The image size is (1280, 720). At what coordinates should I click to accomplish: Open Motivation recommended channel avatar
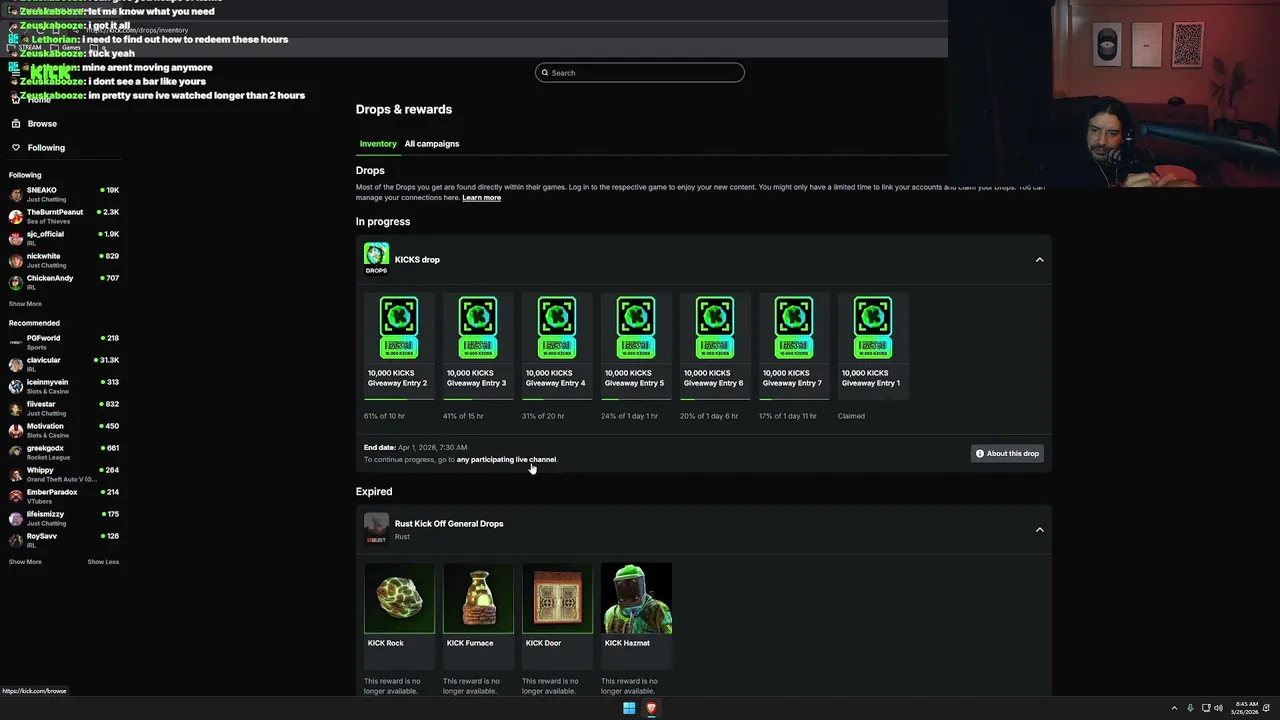(16, 430)
